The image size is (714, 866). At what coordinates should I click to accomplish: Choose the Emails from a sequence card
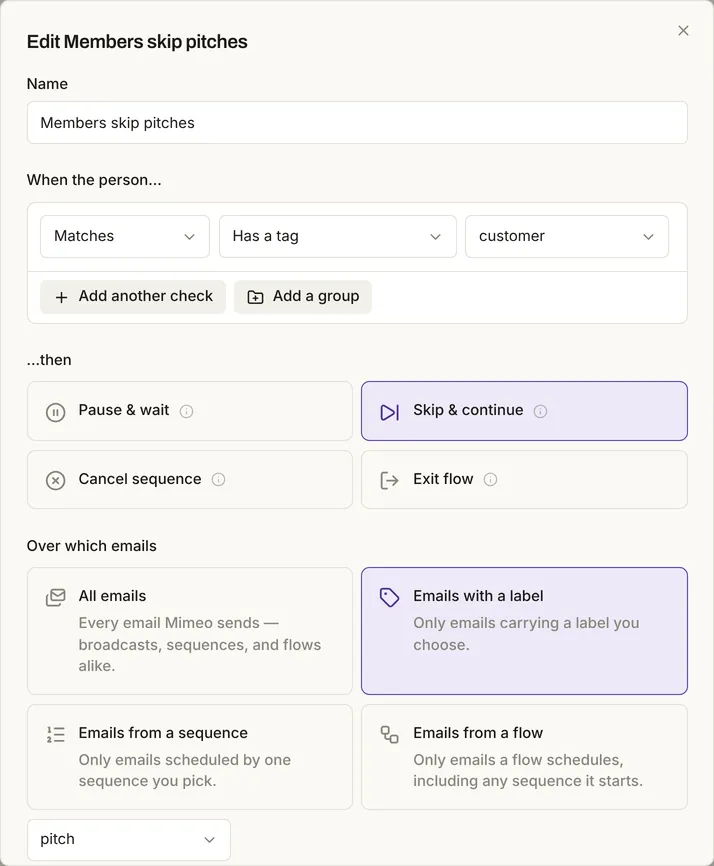(x=189, y=757)
